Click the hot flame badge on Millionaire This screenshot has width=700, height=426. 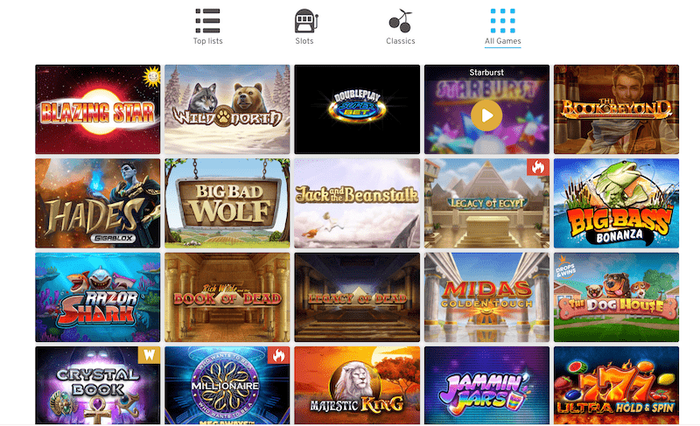click(279, 355)
